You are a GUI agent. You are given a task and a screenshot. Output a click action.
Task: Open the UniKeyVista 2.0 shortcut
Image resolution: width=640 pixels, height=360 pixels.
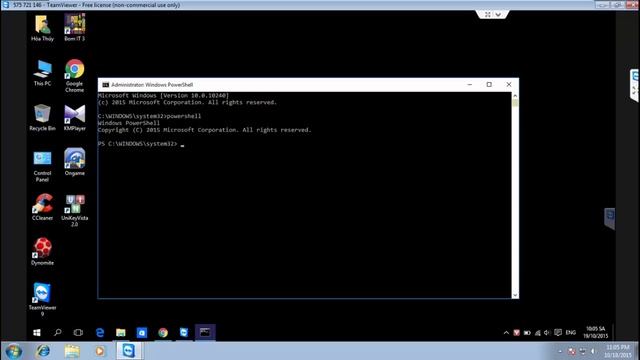(75, 210)
